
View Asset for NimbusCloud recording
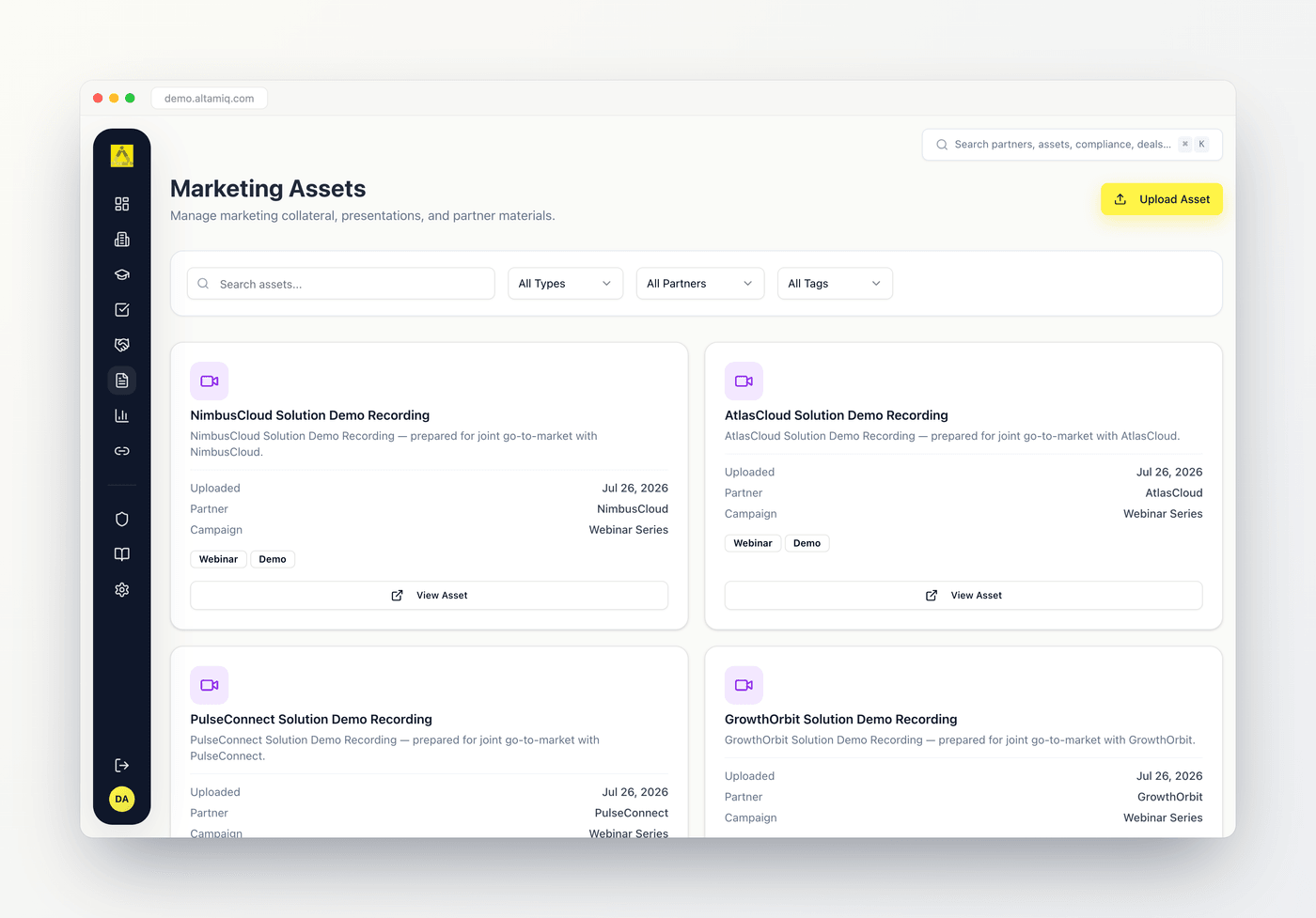click(430, 596)
